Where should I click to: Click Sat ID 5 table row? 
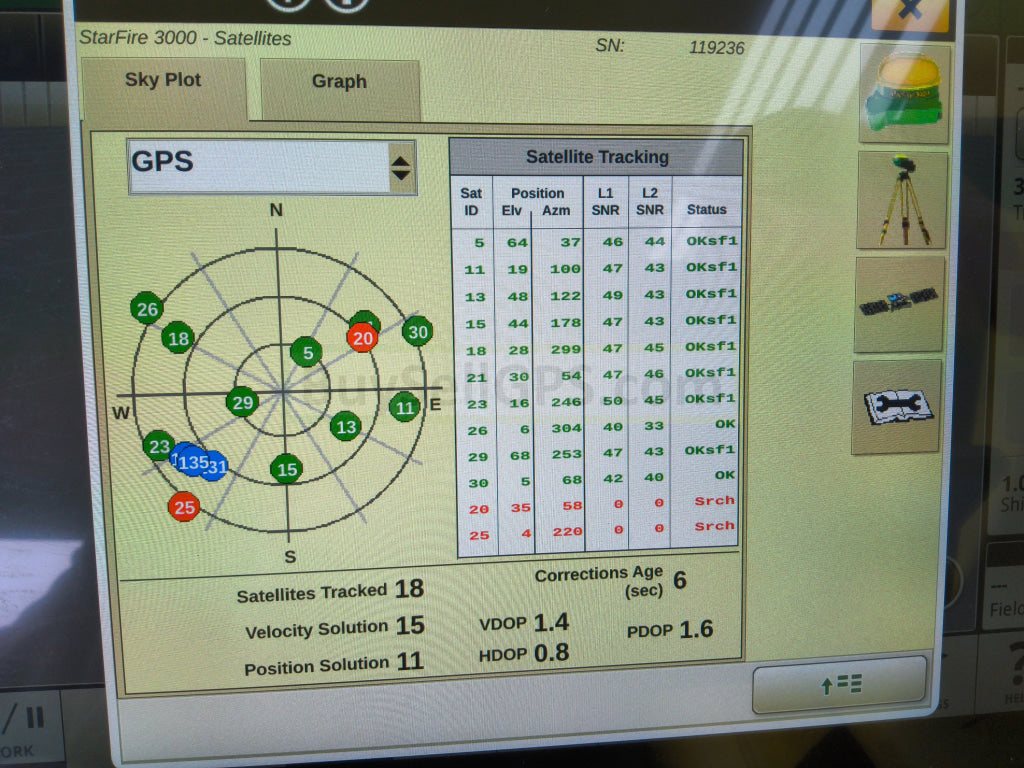(596, 242)
